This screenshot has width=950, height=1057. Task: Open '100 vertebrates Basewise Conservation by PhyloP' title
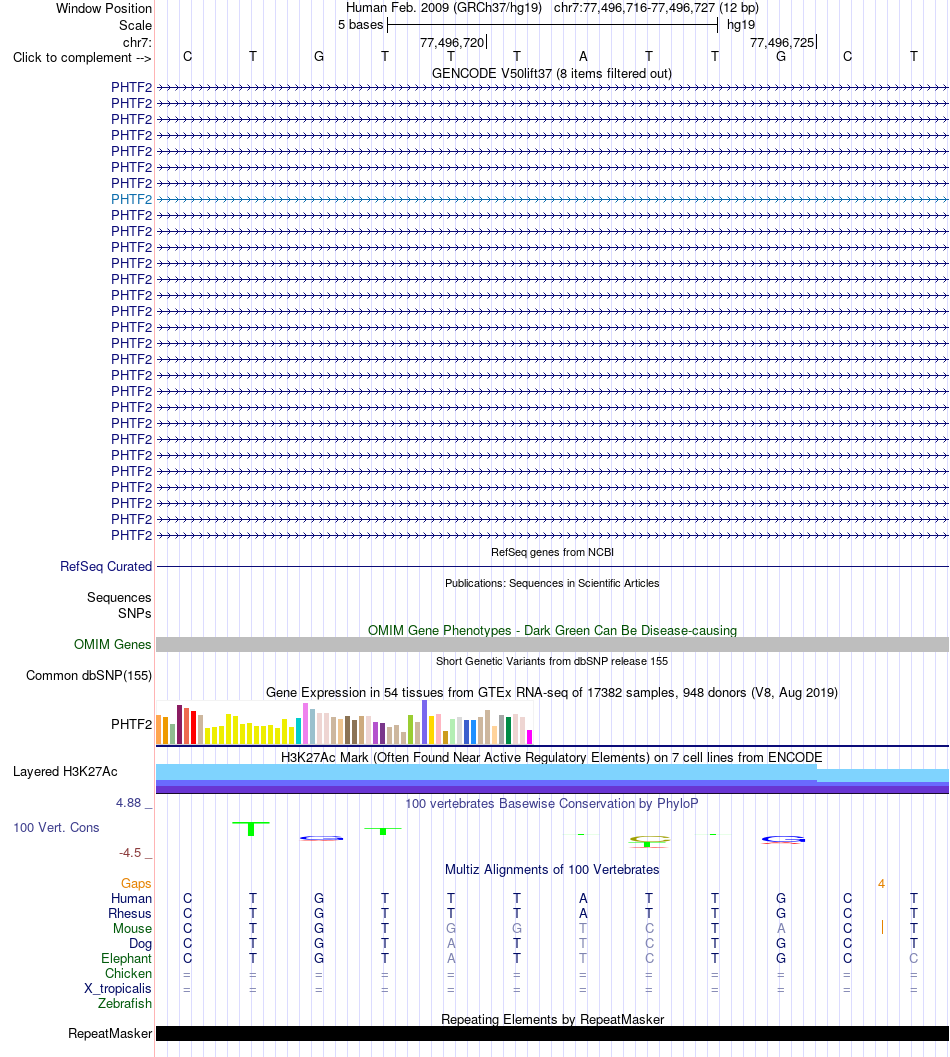click(552, 804)
